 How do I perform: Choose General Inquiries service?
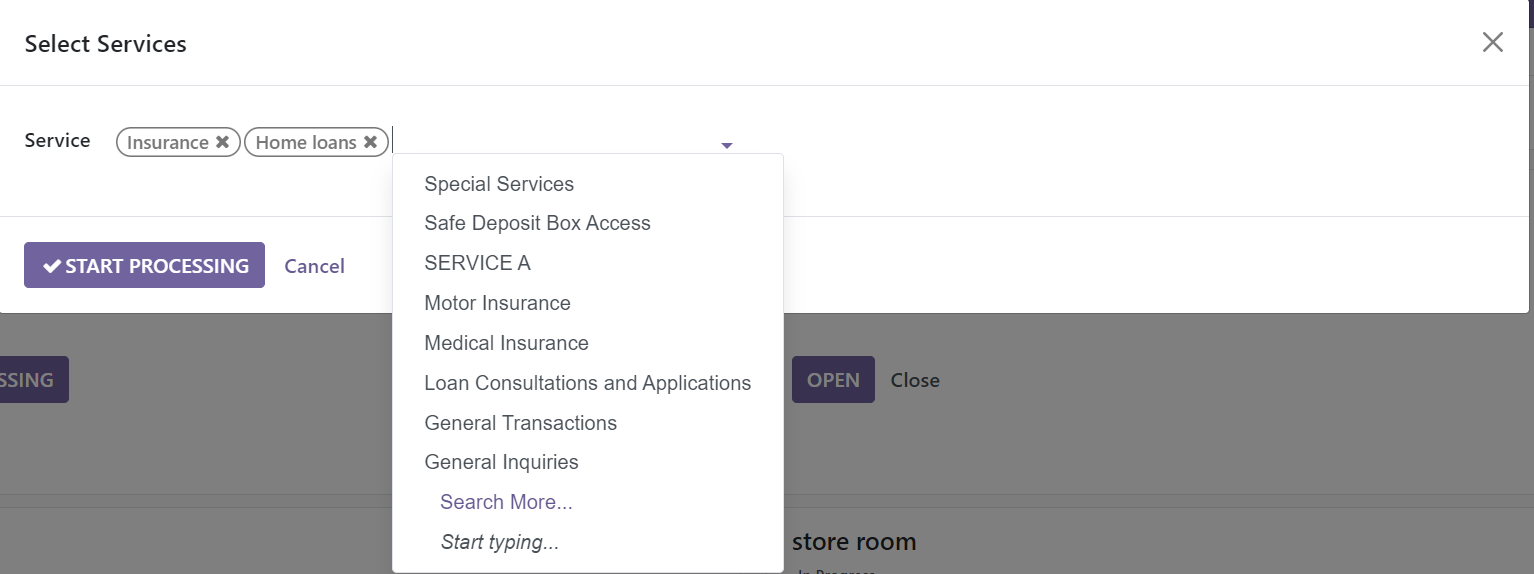tap(501, 462)
